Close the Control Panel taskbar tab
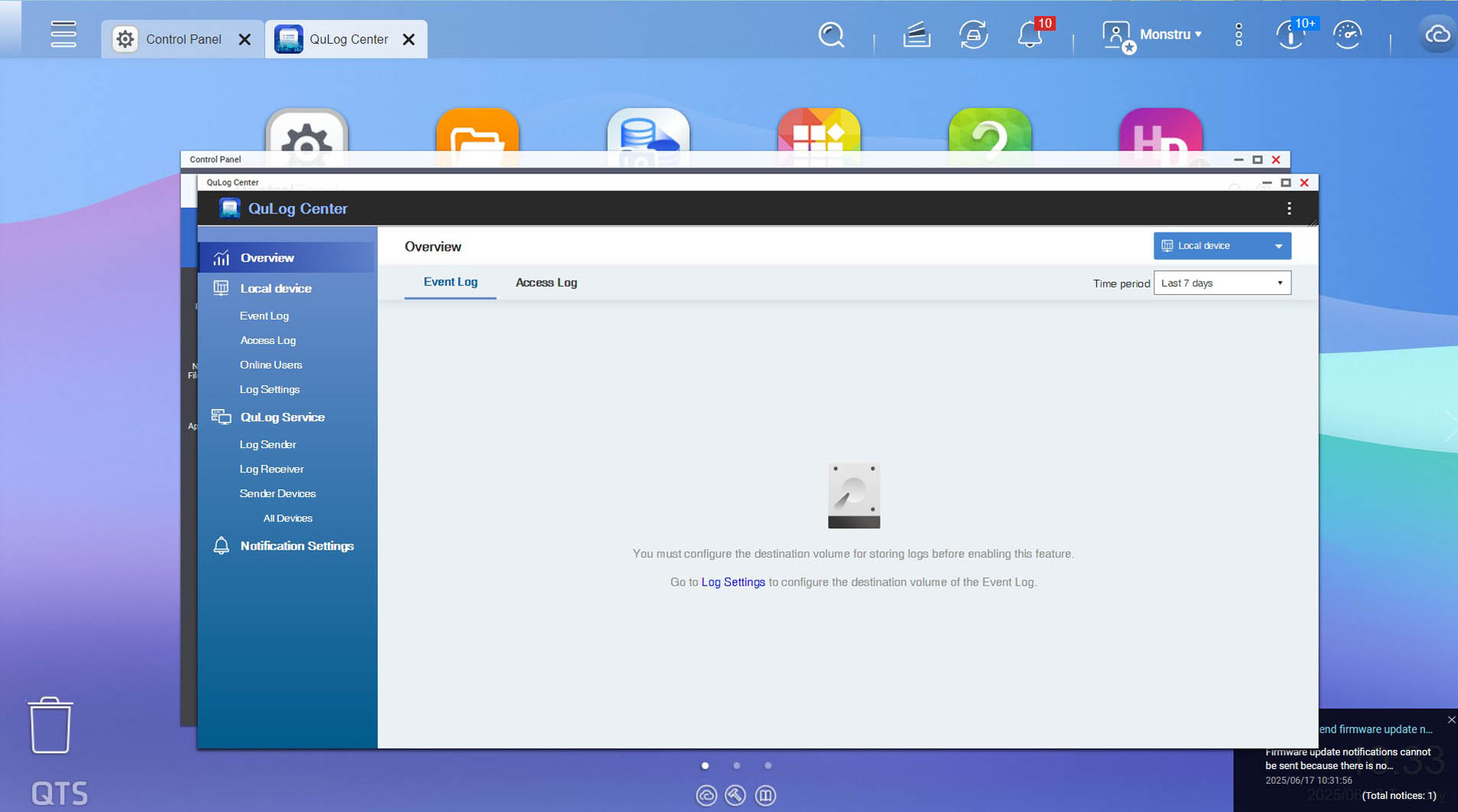 [245, 39]
